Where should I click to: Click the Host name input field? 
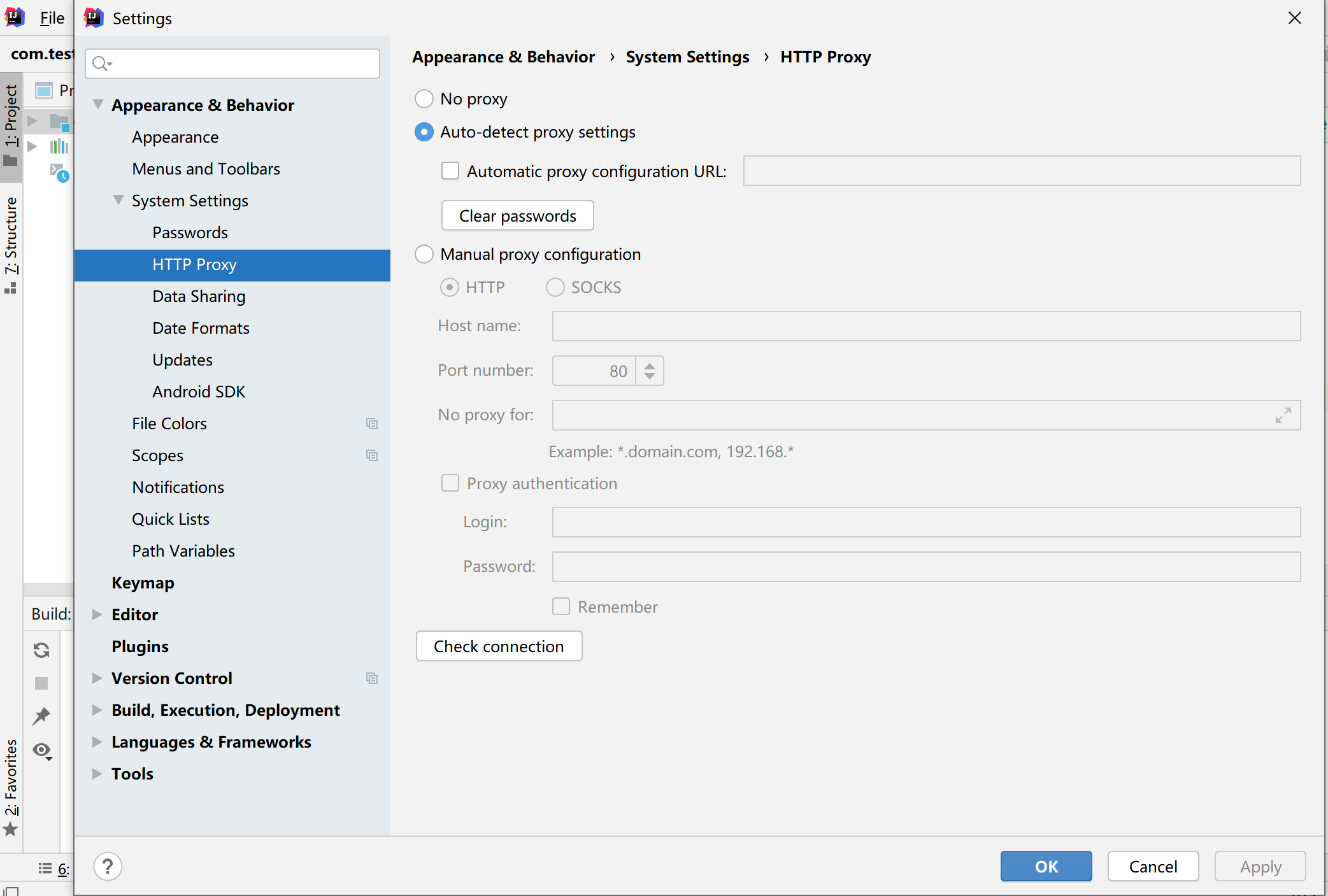(x=927, y=325)
